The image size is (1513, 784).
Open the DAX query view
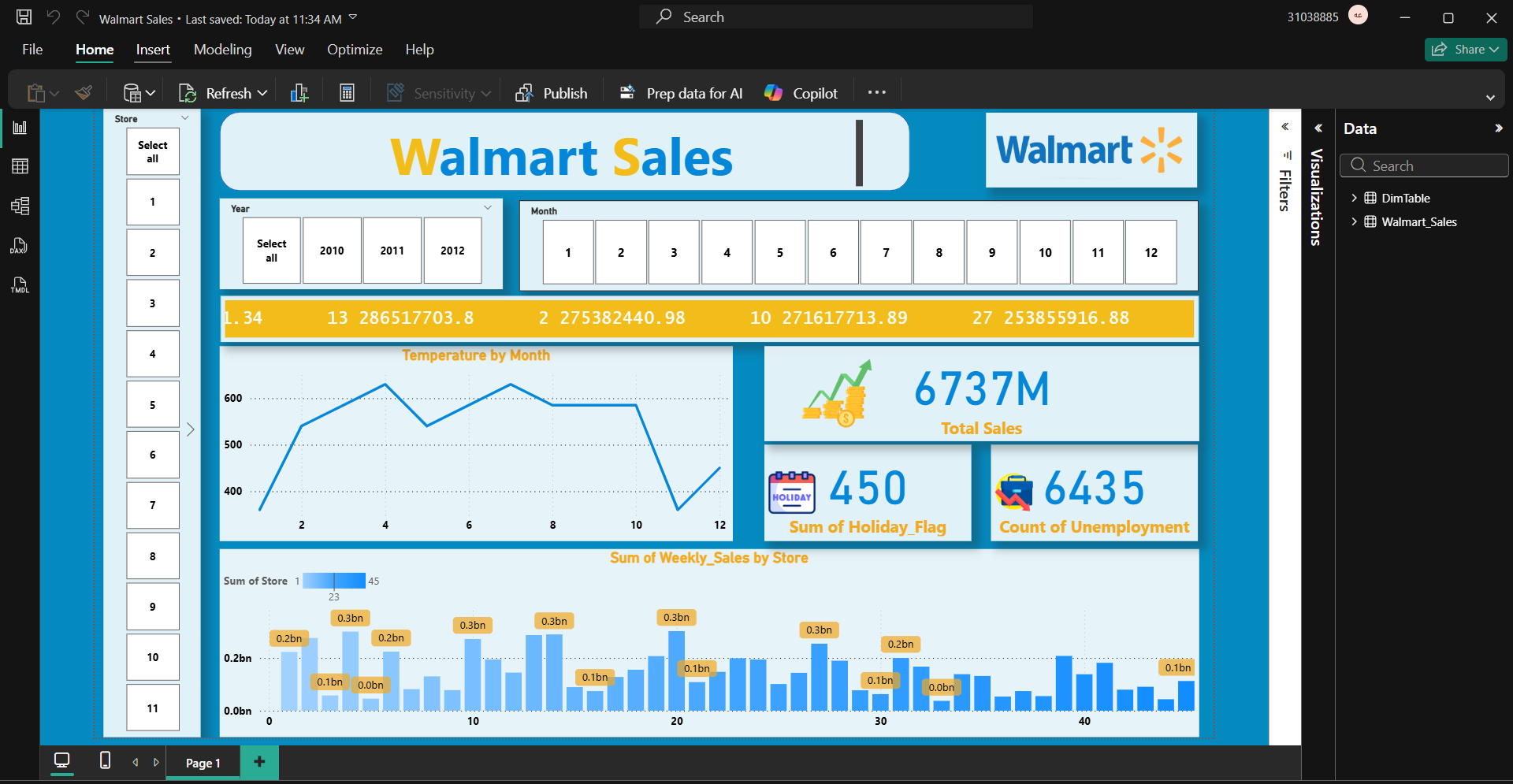[20, 246]
